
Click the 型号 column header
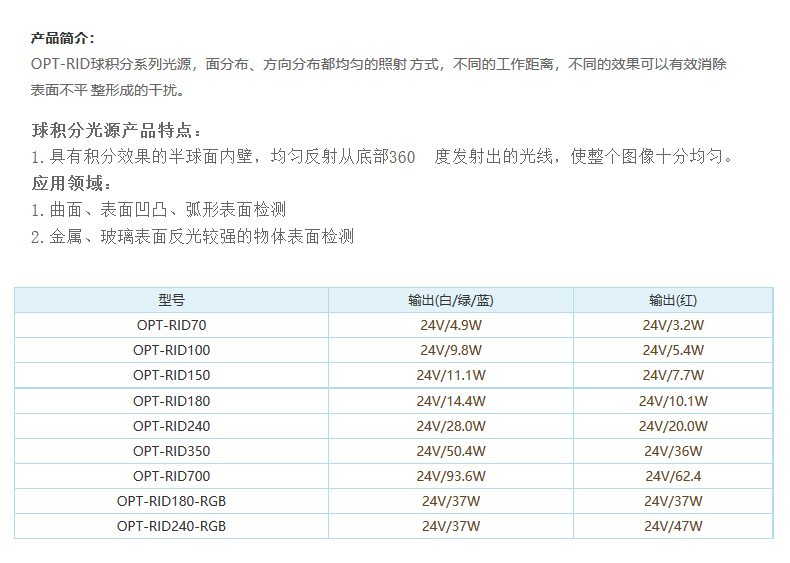[x=171, y=300]
